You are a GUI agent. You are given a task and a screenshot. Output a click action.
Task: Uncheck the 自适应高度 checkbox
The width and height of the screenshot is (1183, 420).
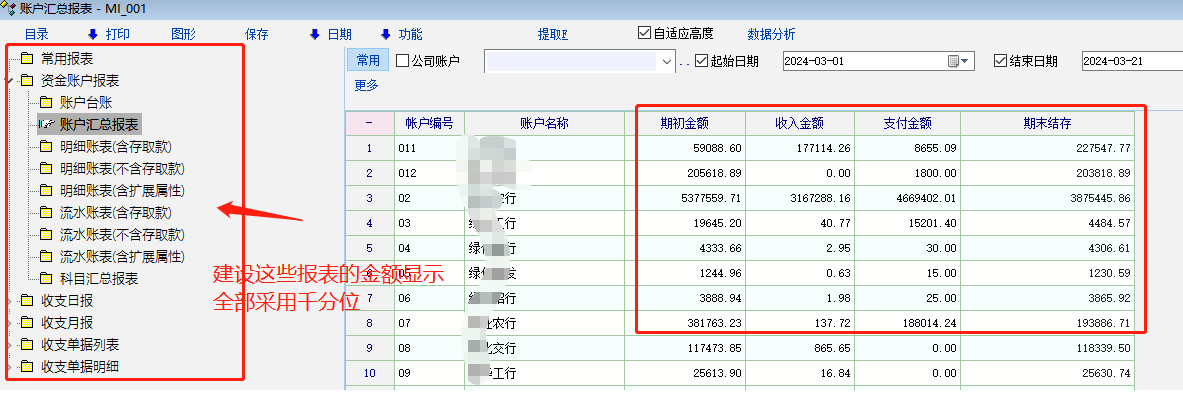[644, 33]
